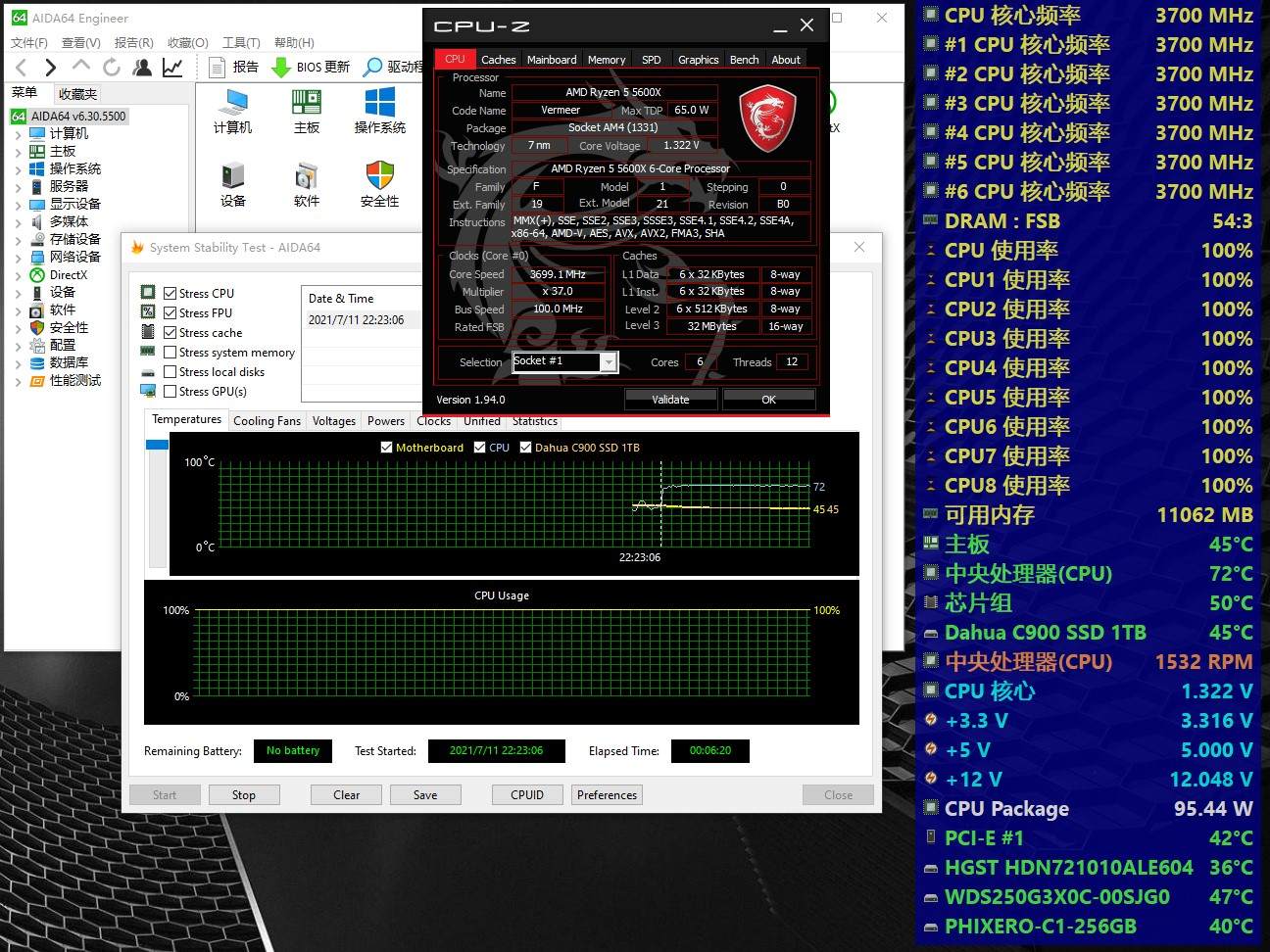The height and width of the screenshot is (952, 1270).
Task: Switch to the Caches tab in CPU-Z
Action: click(x=498, y=59)
